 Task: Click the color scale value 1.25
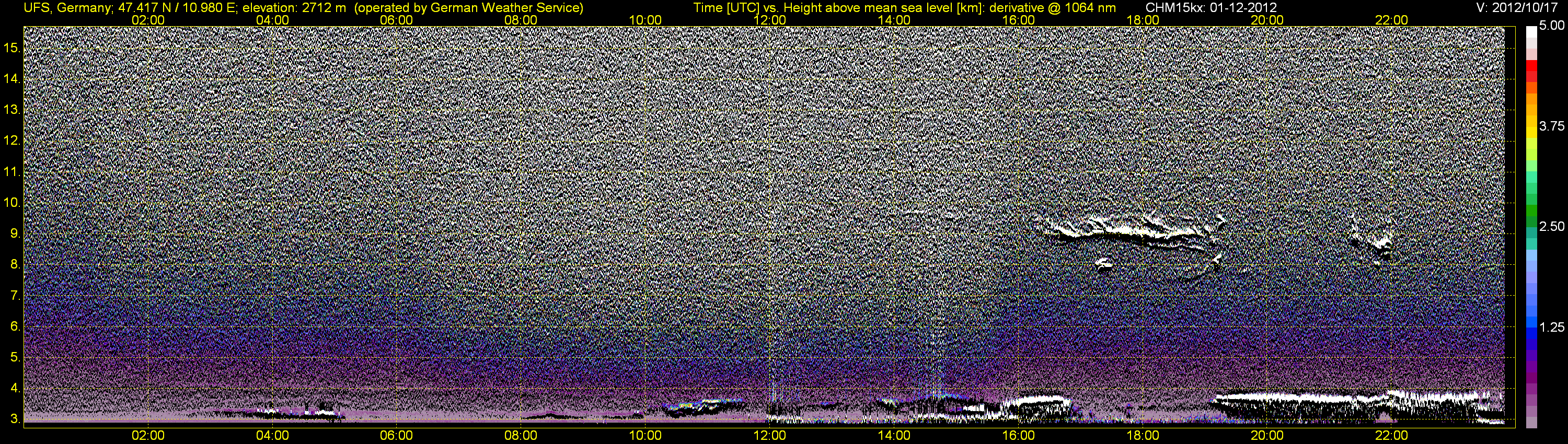pyautogui.click(x=1552, y=327)
